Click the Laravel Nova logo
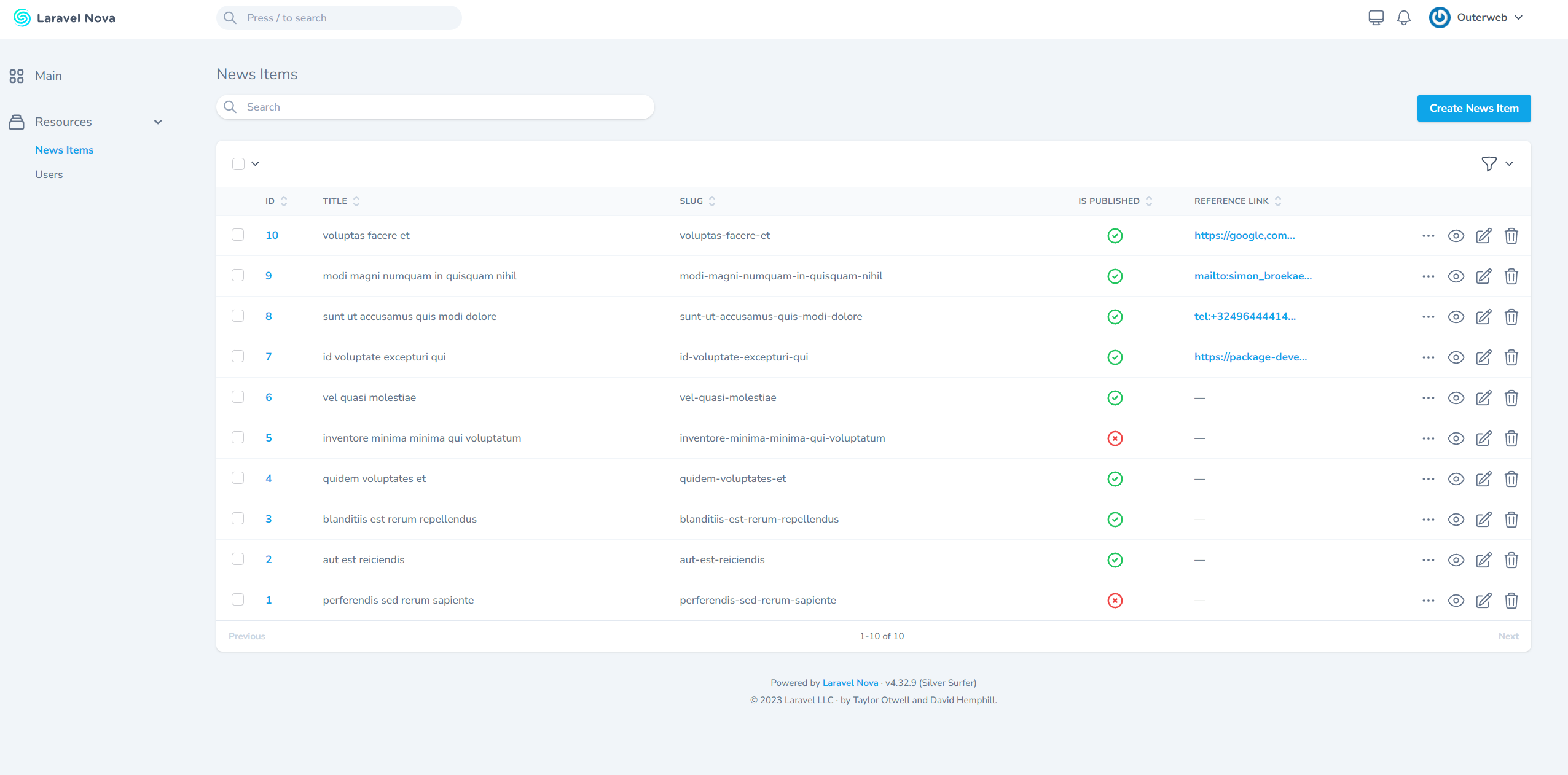Screen dimensions: 1568x775 point(64,18)
